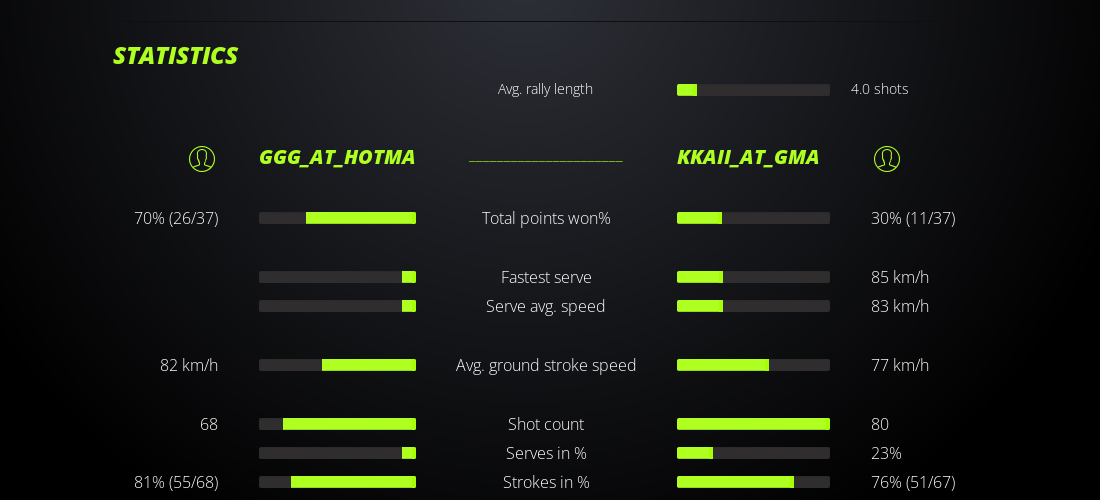The width and height of the screenshot is (1100, 500).
Task: Click the Avg. rally length bar
Action: click(753, 90)
